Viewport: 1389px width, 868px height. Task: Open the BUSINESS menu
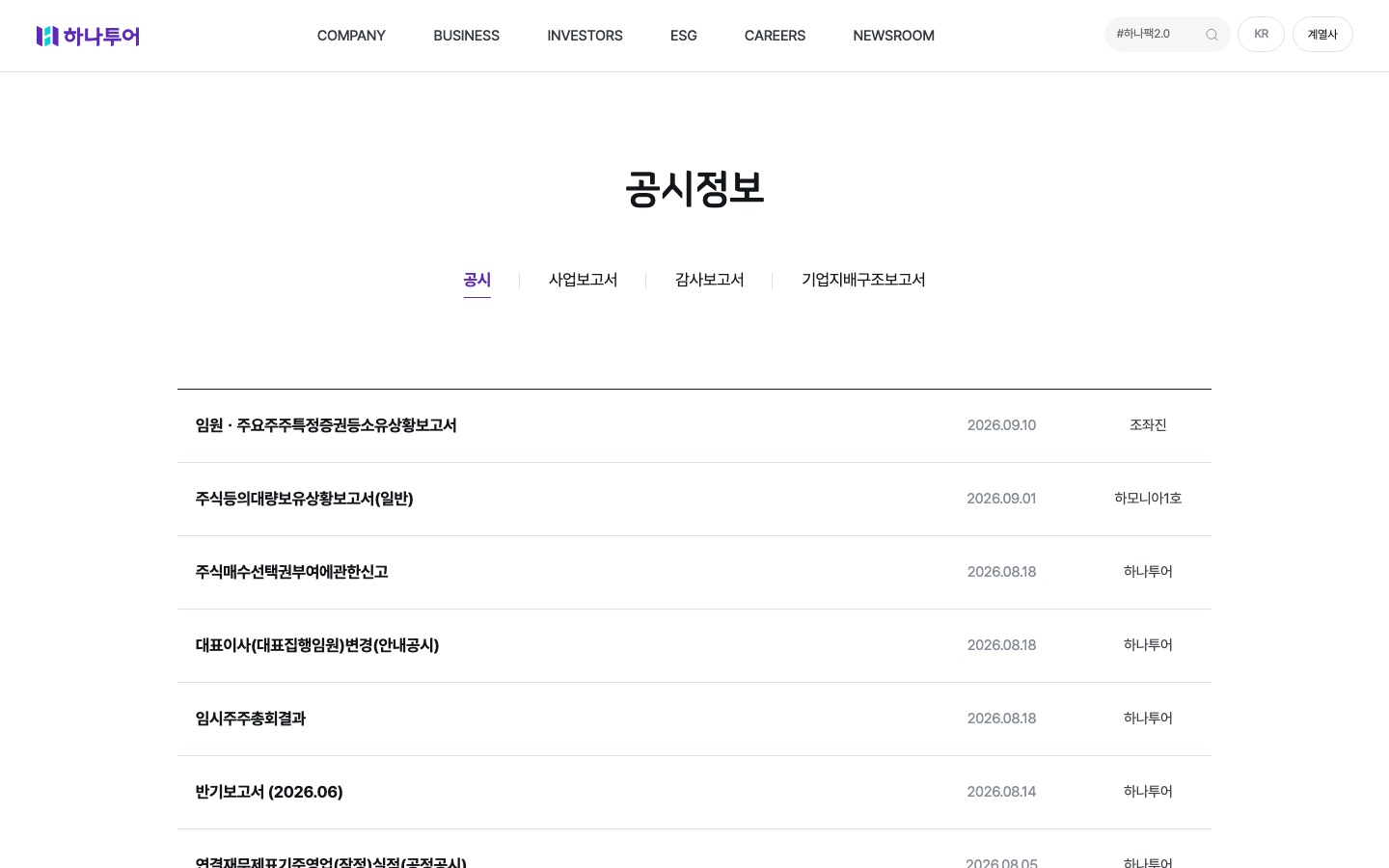(466, 36)
